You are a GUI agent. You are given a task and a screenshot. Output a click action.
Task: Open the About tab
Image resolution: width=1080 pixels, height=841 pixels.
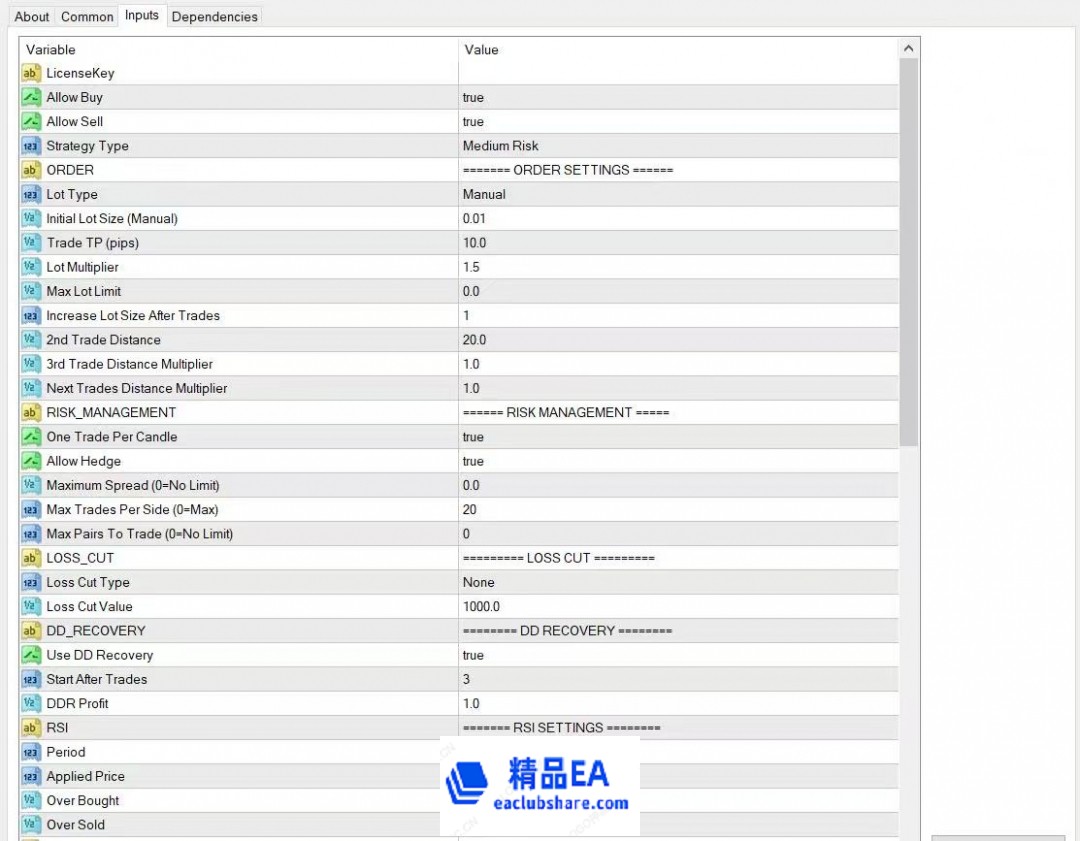point(32,16)
